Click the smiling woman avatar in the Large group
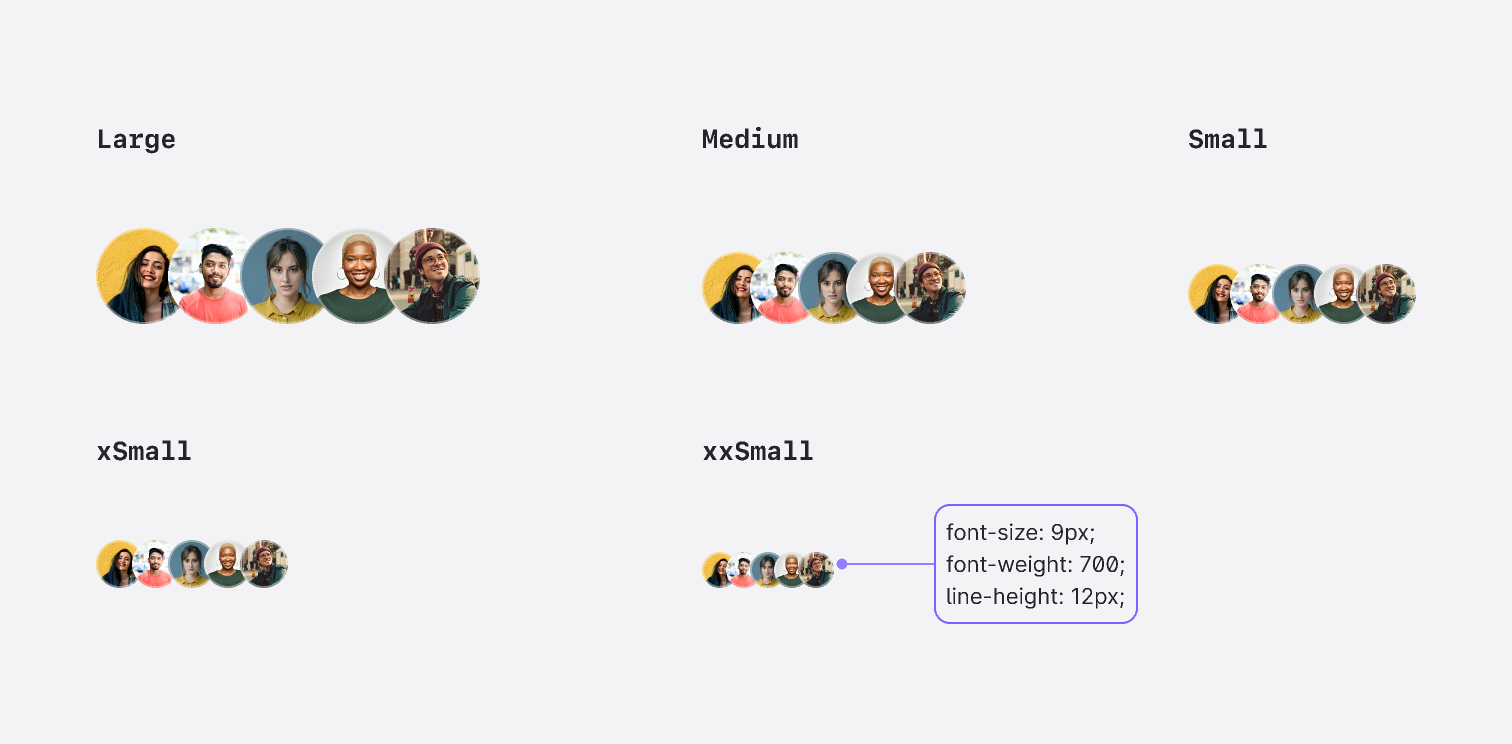 [x=141, y=275]
